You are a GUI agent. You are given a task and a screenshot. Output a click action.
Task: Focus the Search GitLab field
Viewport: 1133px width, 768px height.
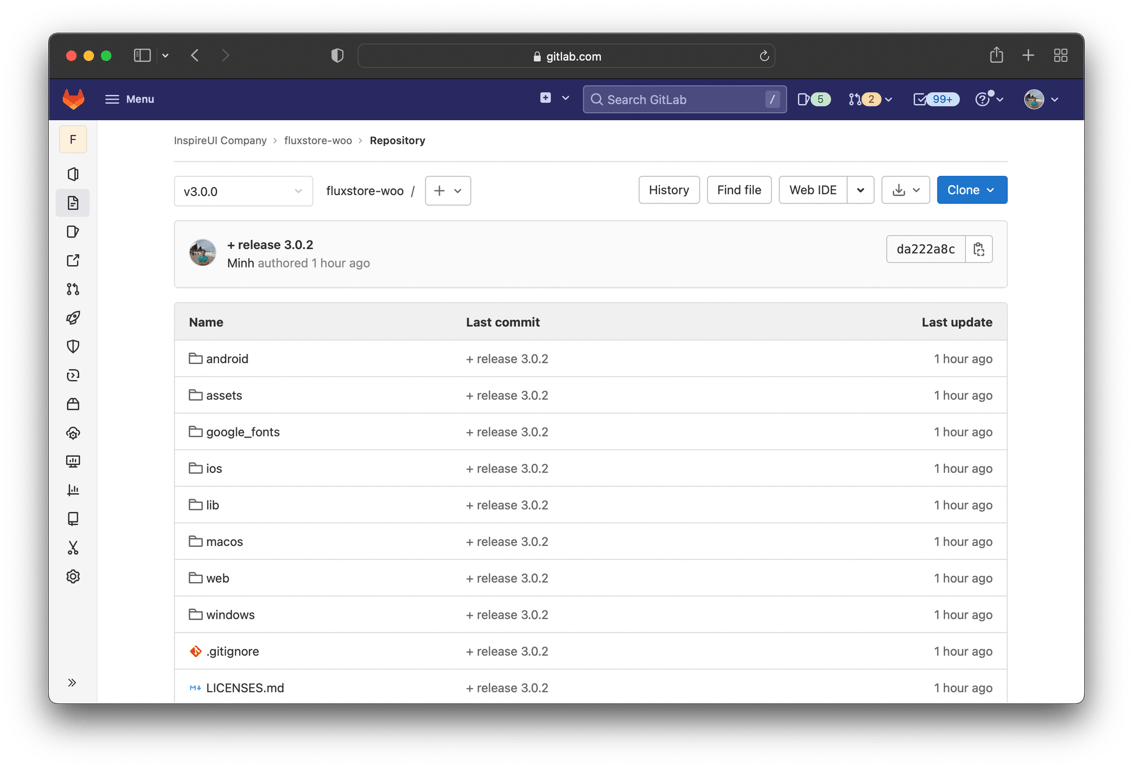(684, 100)
